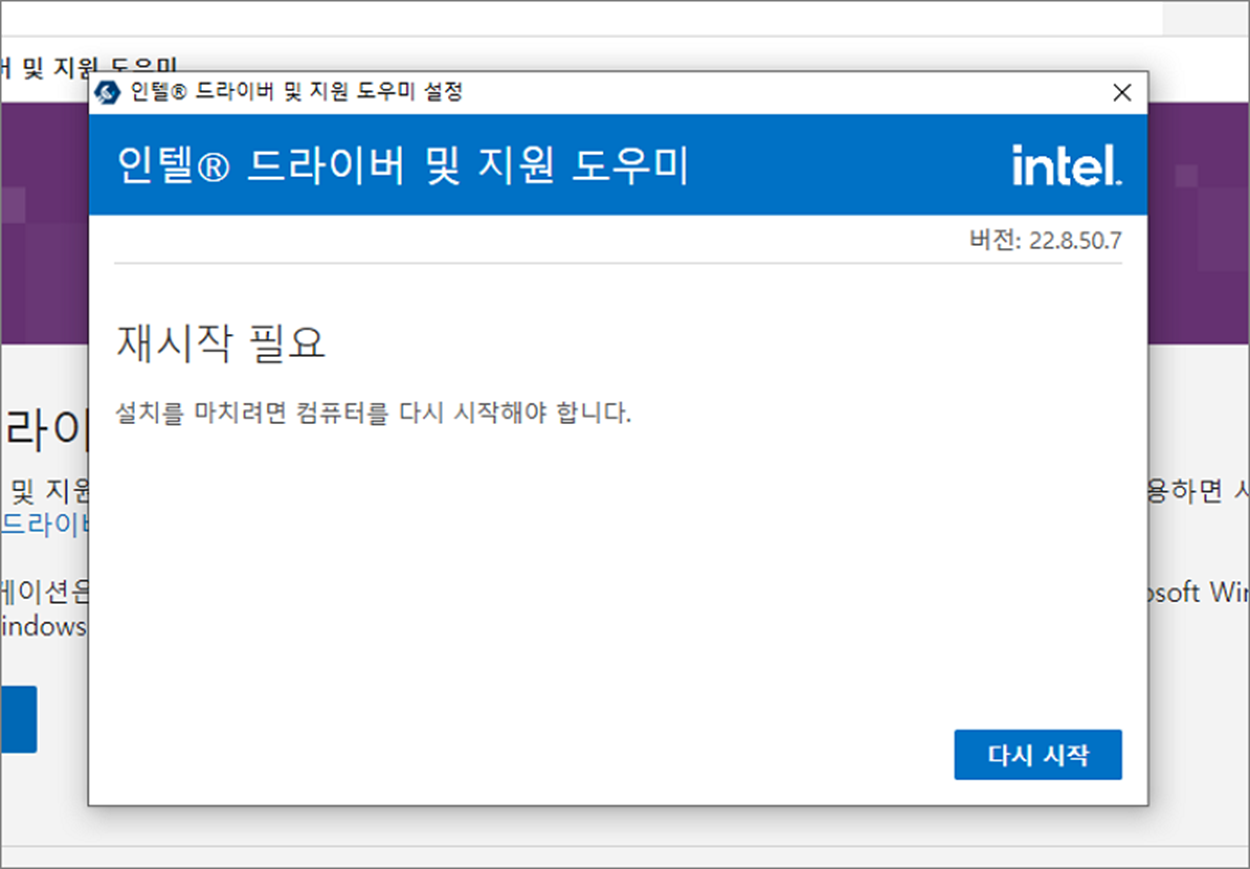Click the blue button in background webpage

(18, 719)
